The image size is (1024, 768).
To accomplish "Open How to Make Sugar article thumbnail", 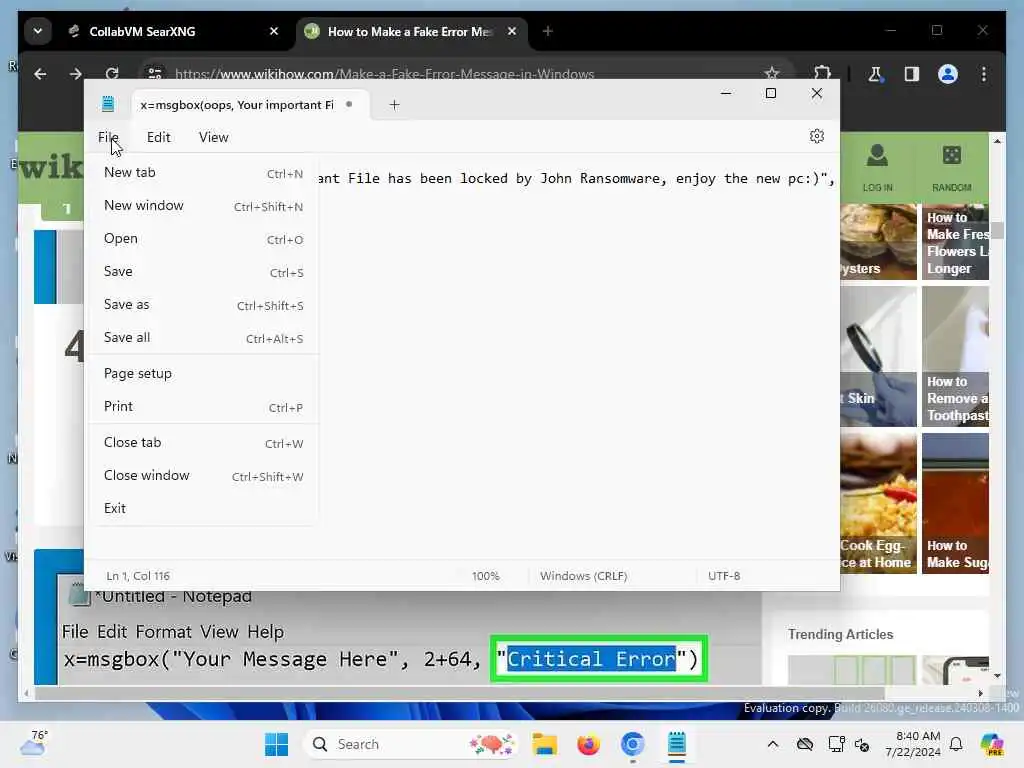I will (x=955, y=504).
